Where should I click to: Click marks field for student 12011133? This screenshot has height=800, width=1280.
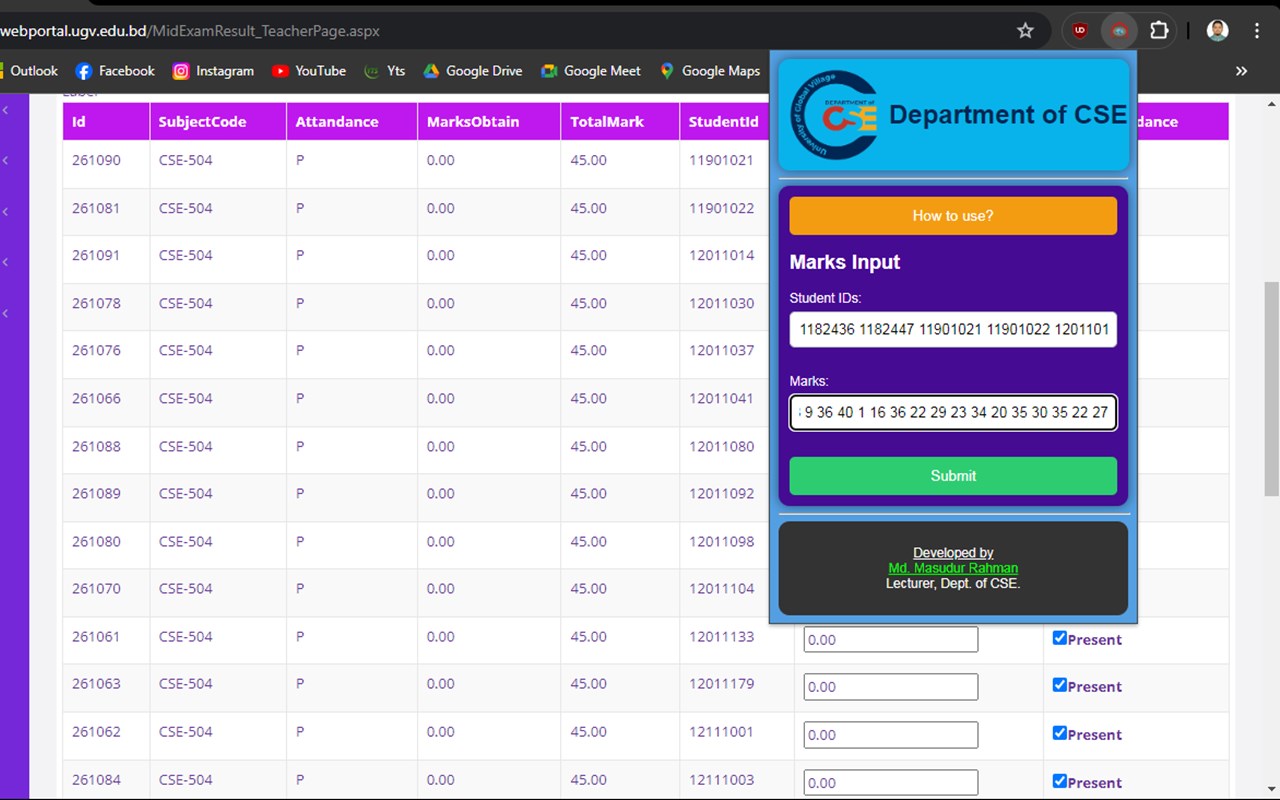pyautogui.click(x=891, y=640)
